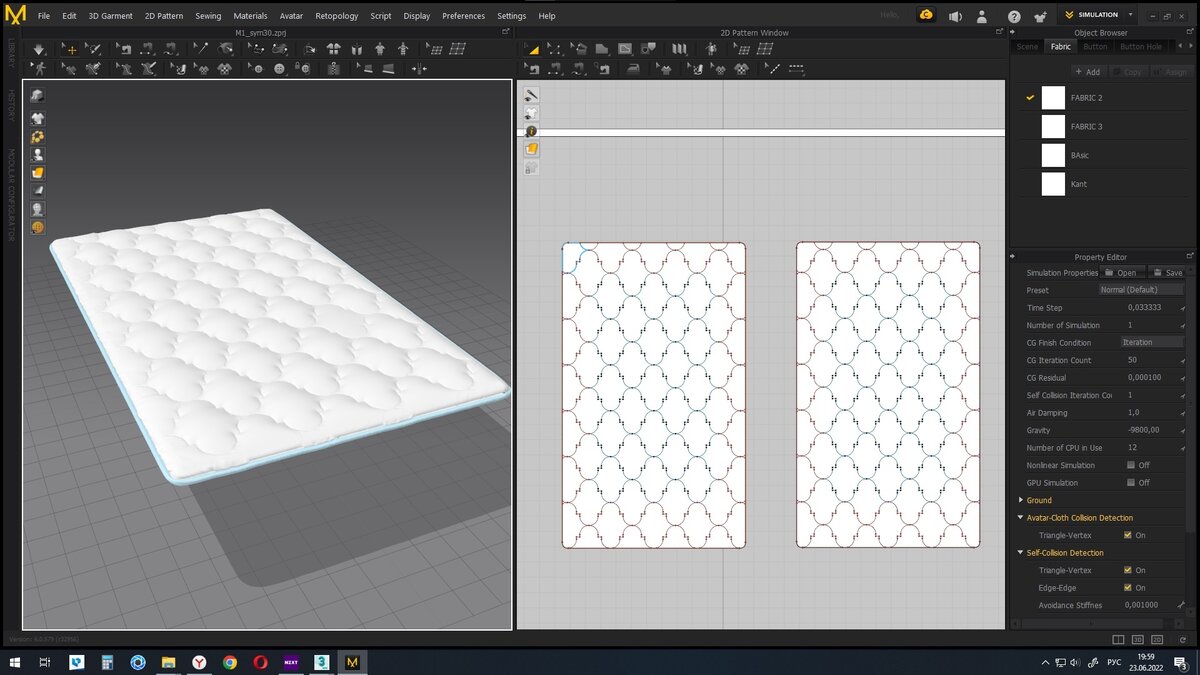Switch to the Button Hole tab
Screen dimensions: 1200x675
point(1140,47)
